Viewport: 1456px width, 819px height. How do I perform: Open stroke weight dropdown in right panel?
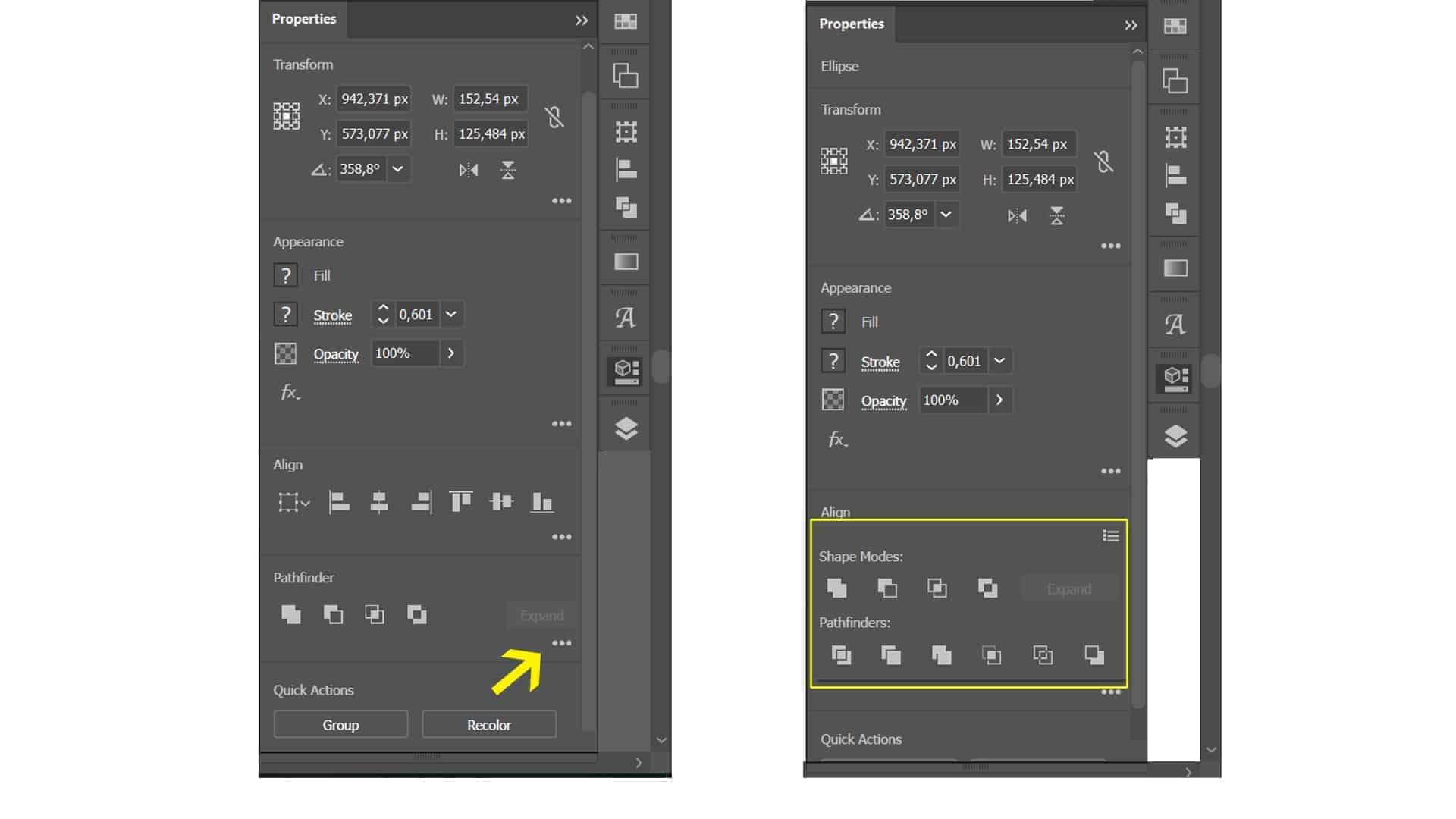[999, 361]
